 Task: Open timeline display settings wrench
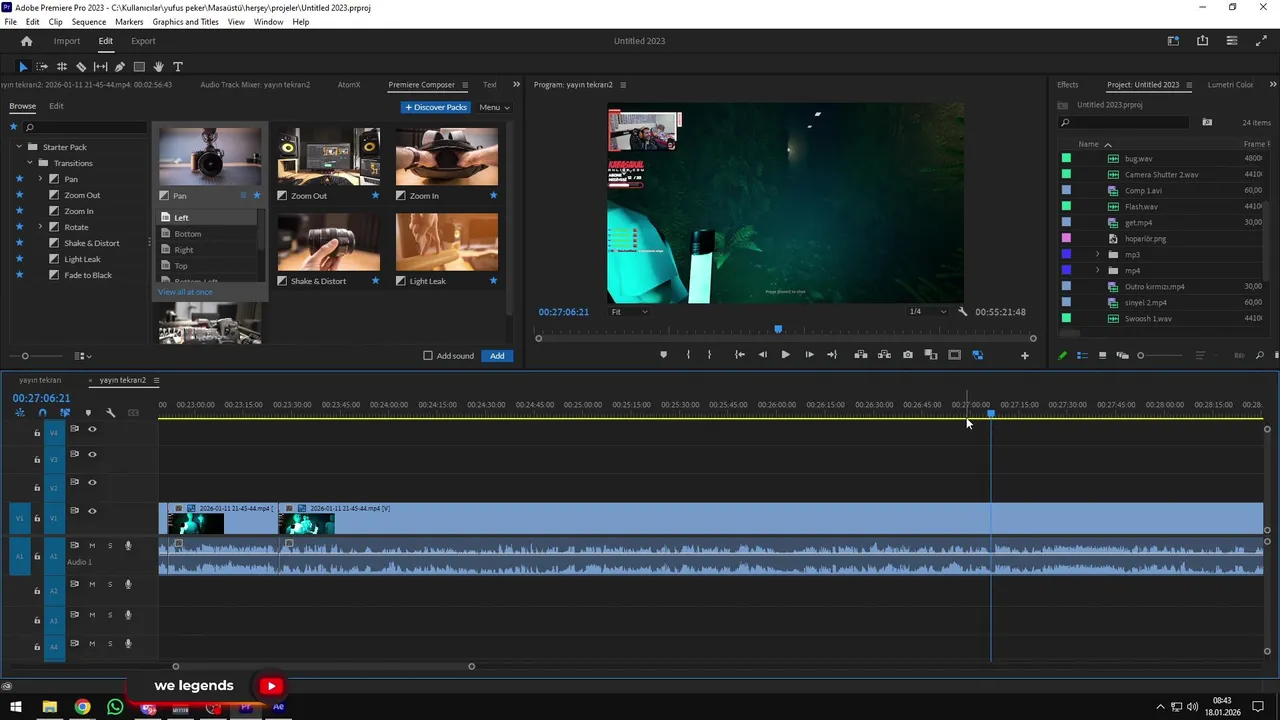point(111,412)
